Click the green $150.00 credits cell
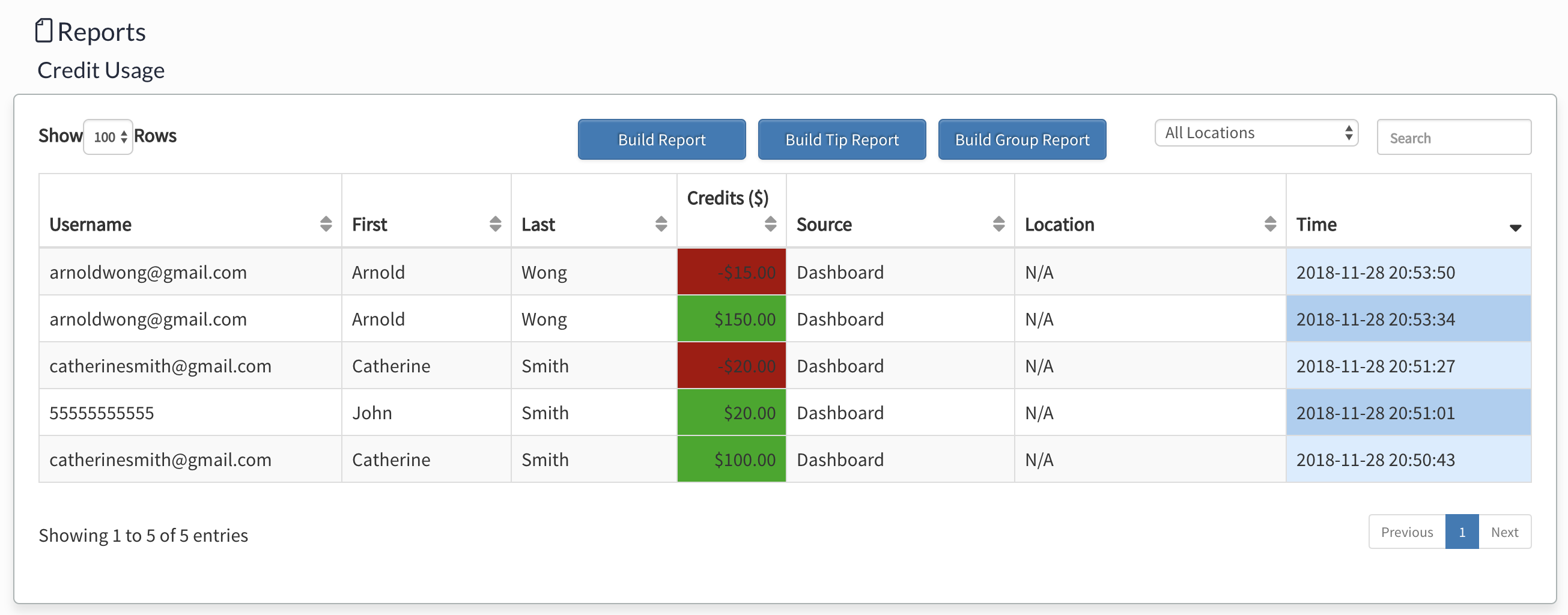The height and width of the screenshot is (615, 1568). [x=731, y=319]
